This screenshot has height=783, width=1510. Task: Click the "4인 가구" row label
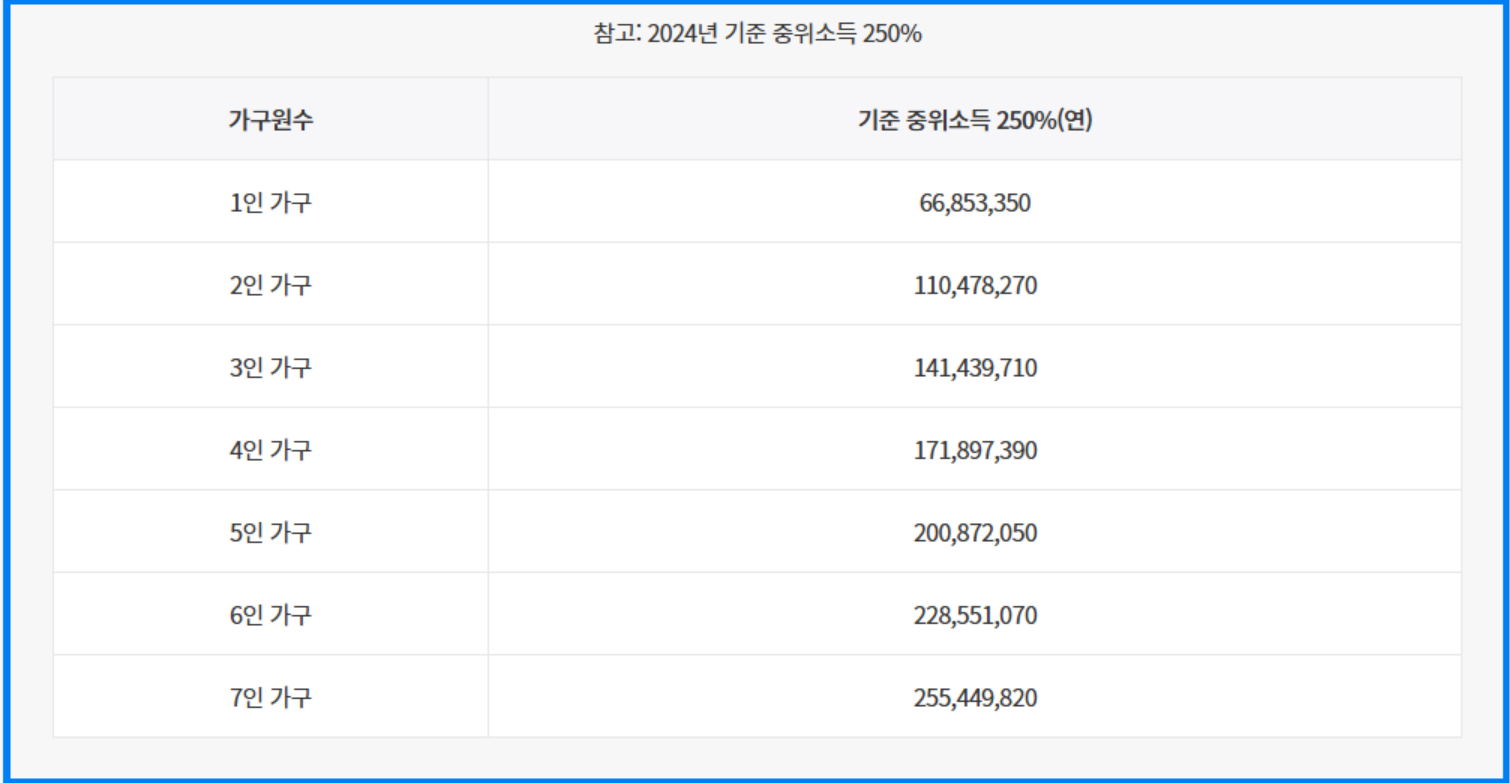(x=270, y=448)
